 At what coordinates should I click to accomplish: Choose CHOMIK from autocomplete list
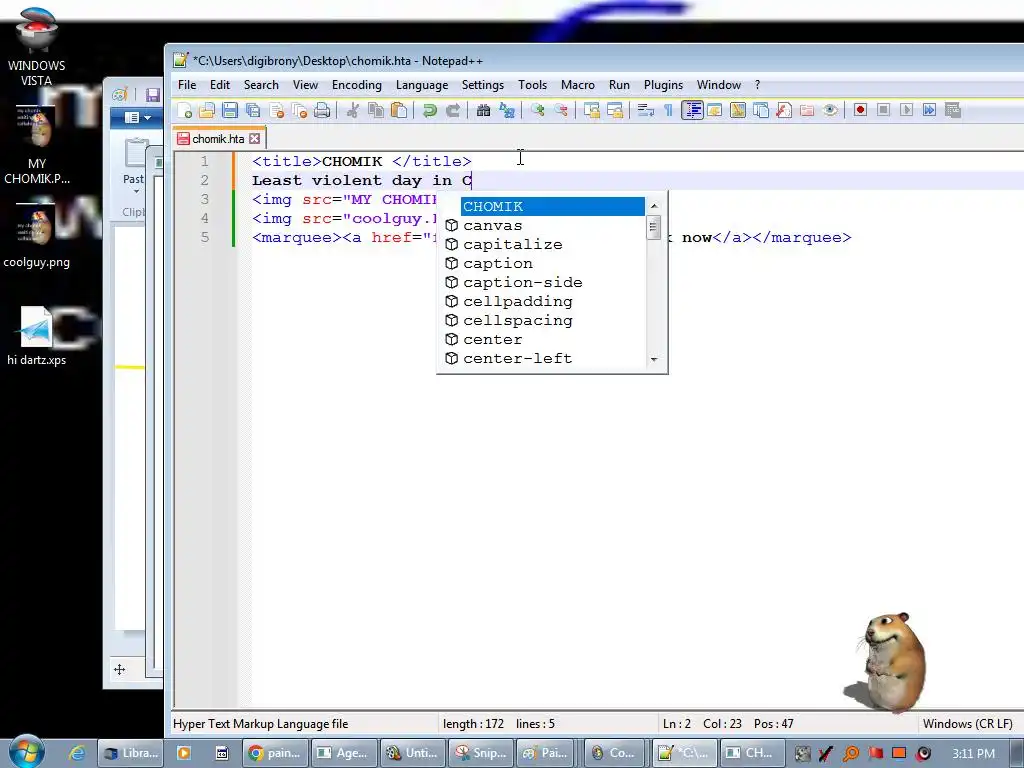(x=552, y=206)
